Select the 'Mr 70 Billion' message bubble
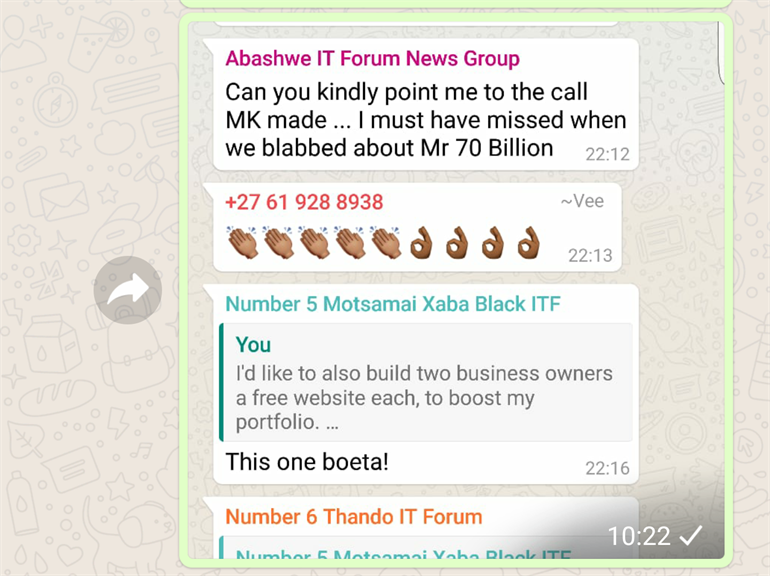Image resolution: width=770 pixels, height=576 pixels. pyautogui.click(x=426, y=105)
